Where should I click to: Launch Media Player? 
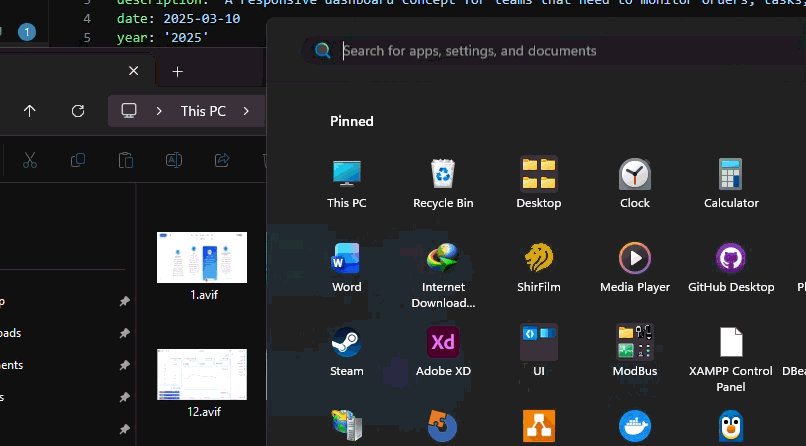pyautogui.click(x=635, y=267)
